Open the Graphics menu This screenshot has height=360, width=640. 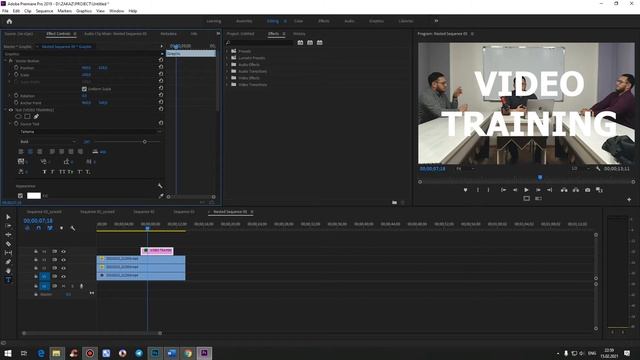click(84, 11)
